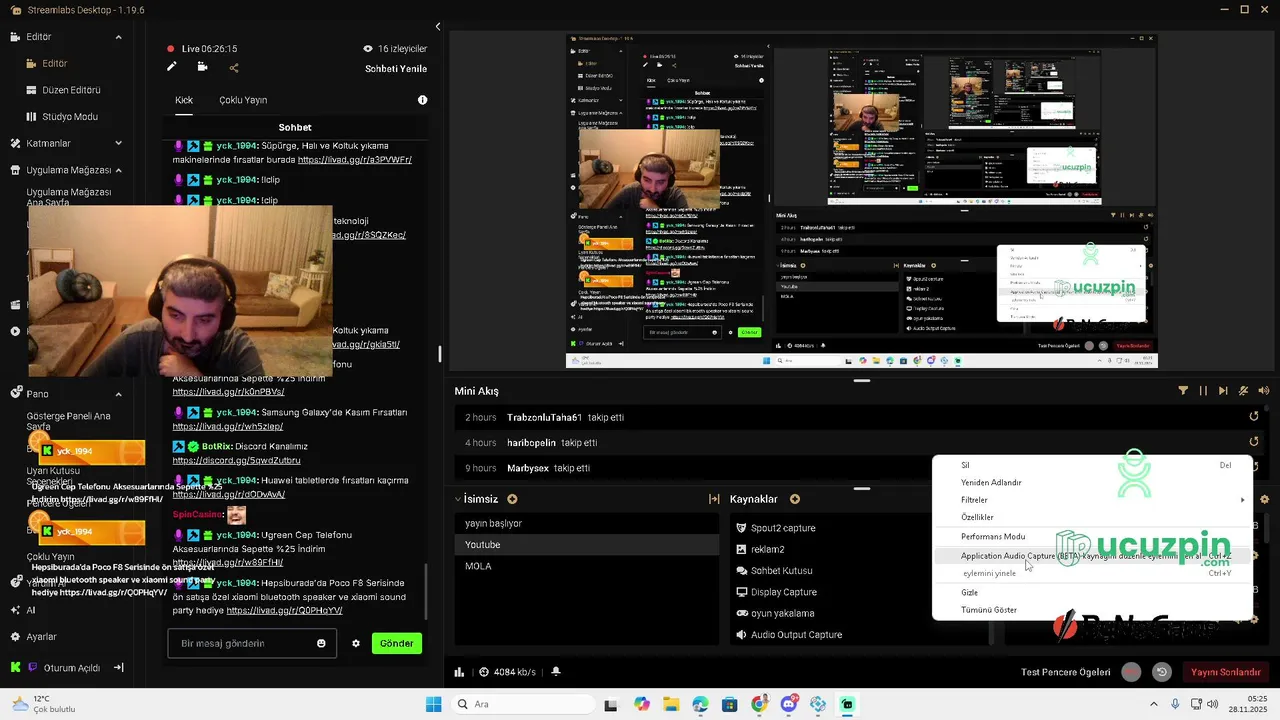The width and height of the screenshot is (1280, 720).
Task: Click the notifications bell in status bar
Action: pyautogui.click(x=555, y=672)
